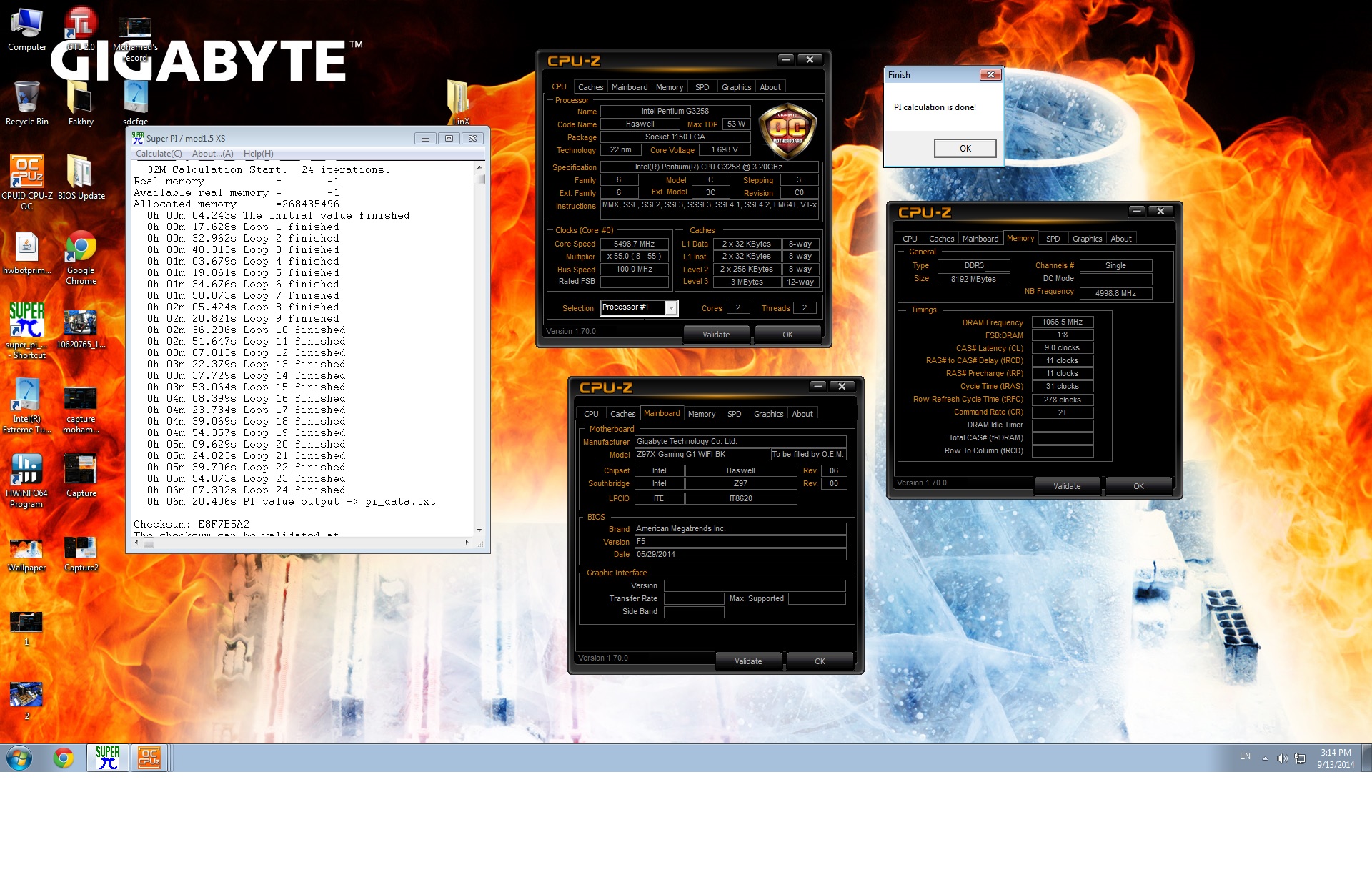Open Chrome from the taskbar
Viewport: 1372px width, 875px height.
64,758
